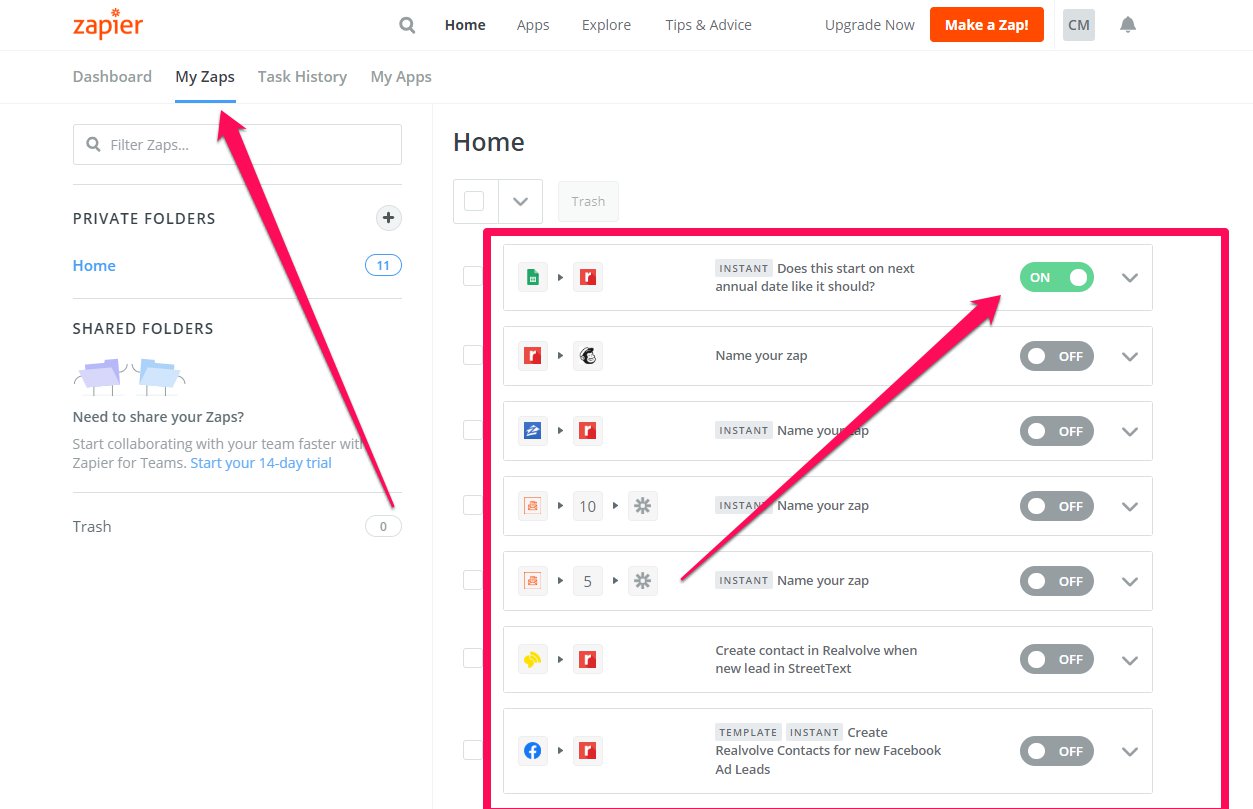
Task: Enable the 10-step zap toggle
Action: pyautogui.click(x=1057, y=506)
